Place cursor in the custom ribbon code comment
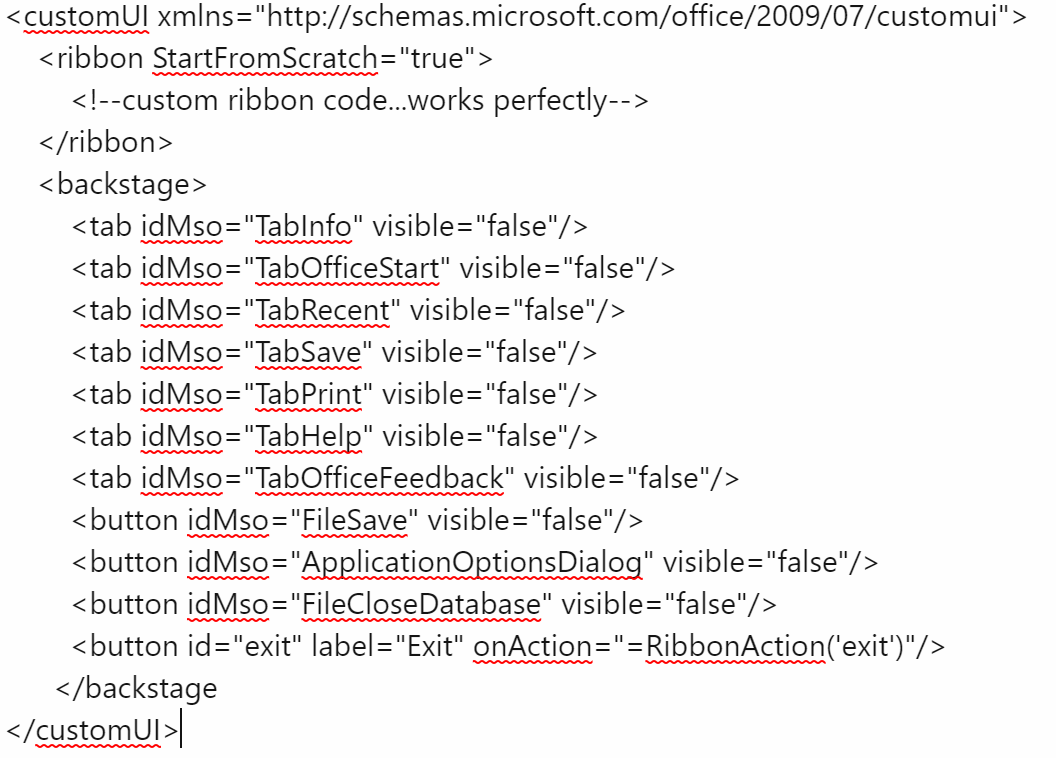 (360, 101)
